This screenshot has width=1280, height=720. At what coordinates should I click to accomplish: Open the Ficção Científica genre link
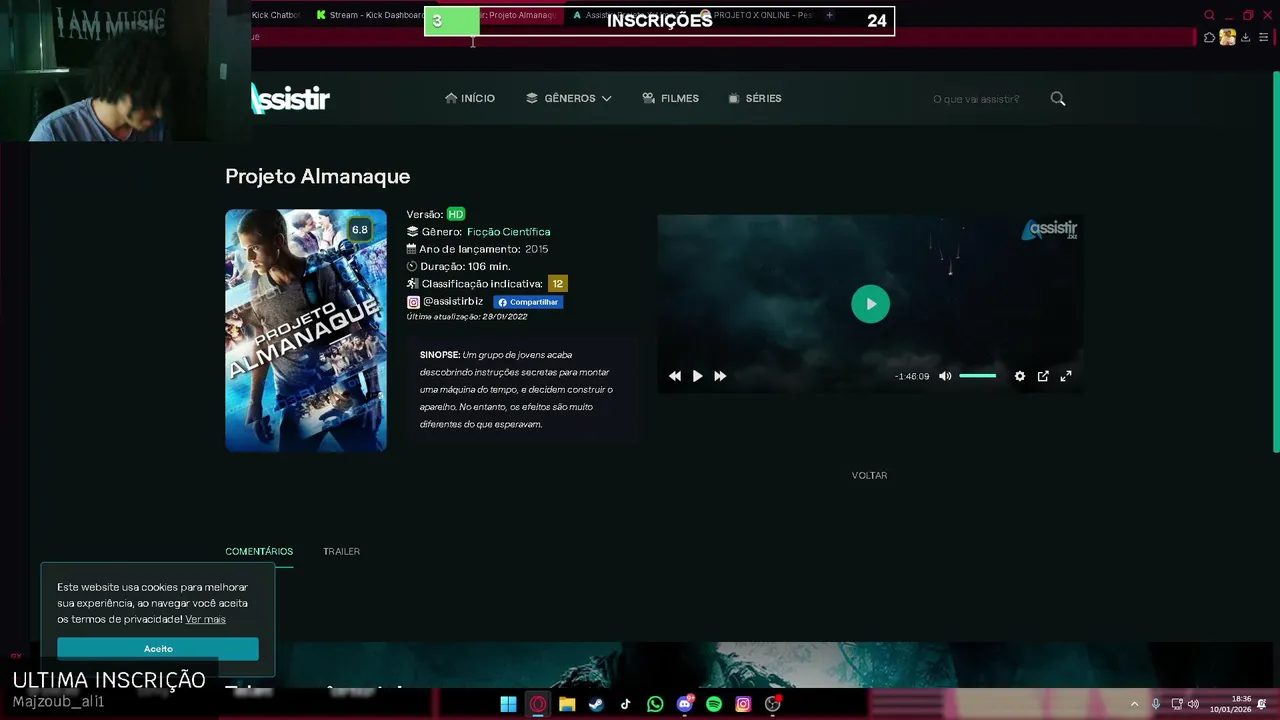pos(508,232)
